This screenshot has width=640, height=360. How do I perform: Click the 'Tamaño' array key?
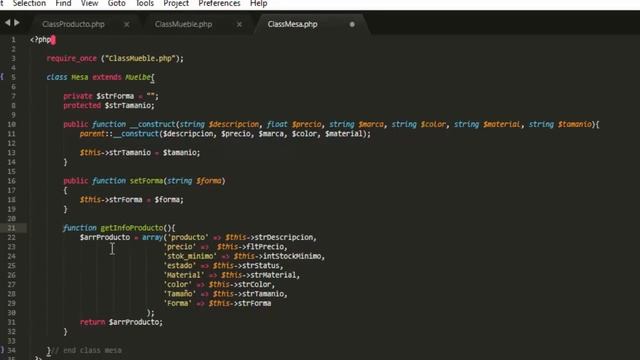(180, 294)
